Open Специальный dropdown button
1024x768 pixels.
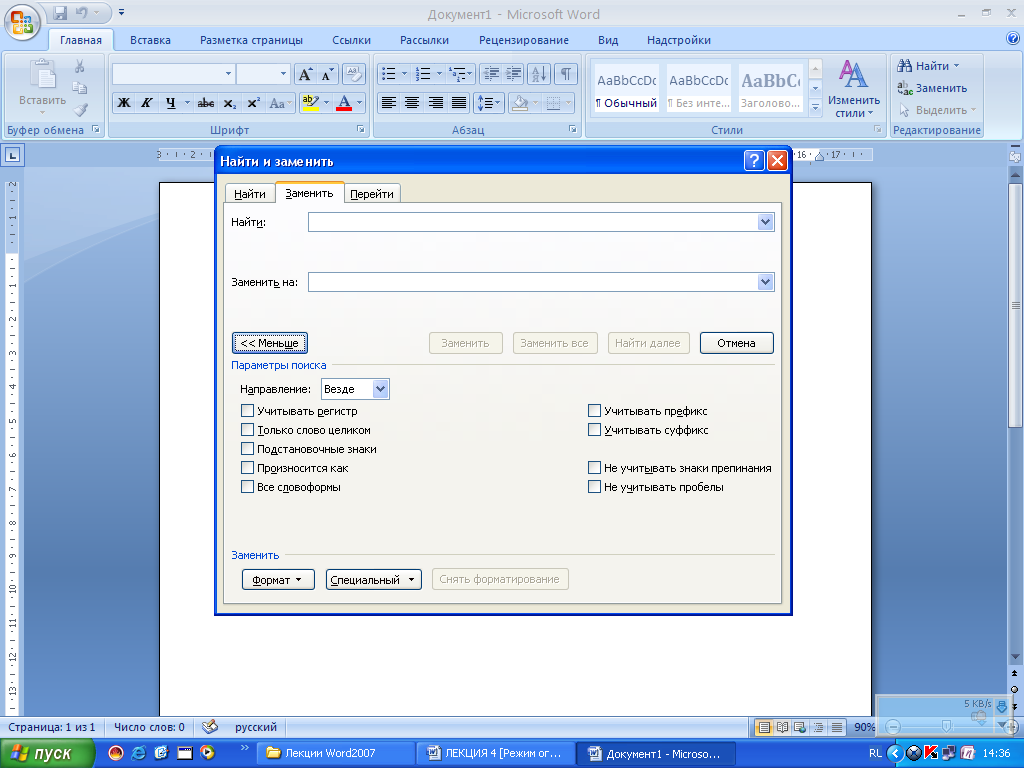[374, 579]
